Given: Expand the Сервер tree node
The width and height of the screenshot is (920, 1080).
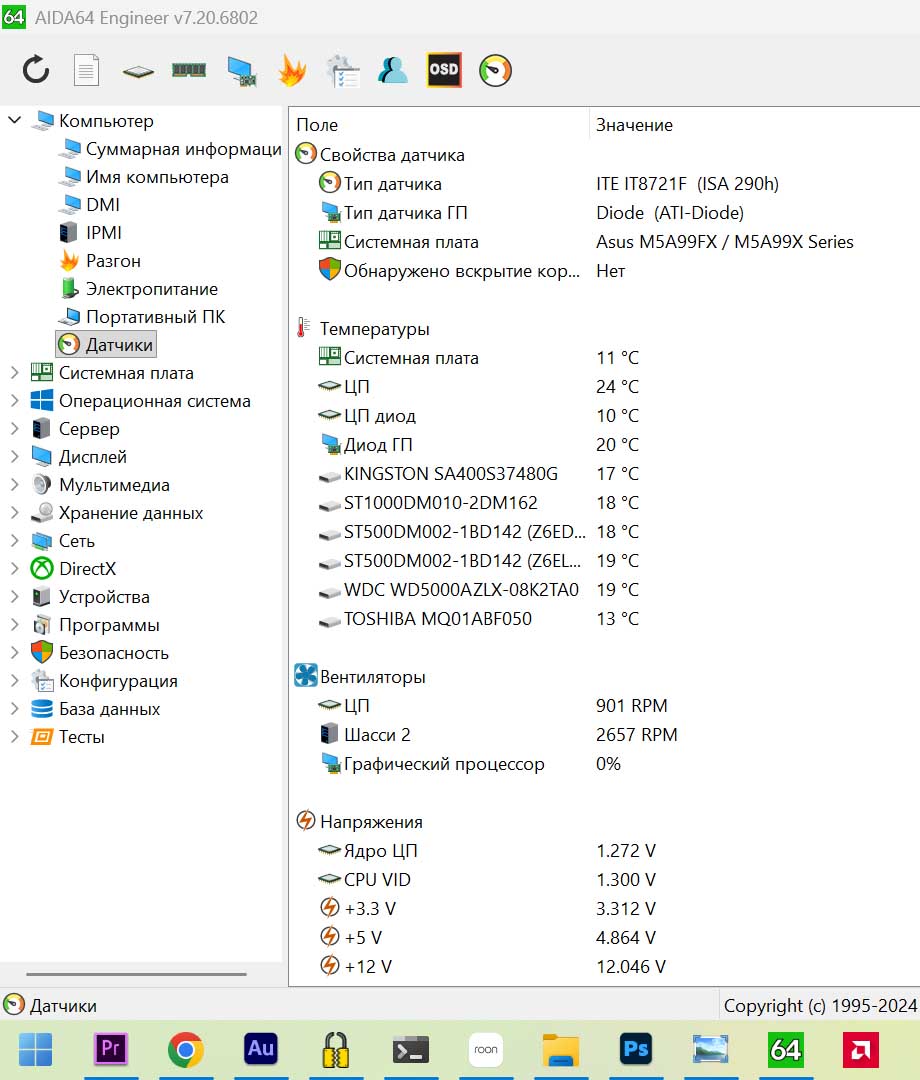Looking at the screenshot, I should 14,428.
